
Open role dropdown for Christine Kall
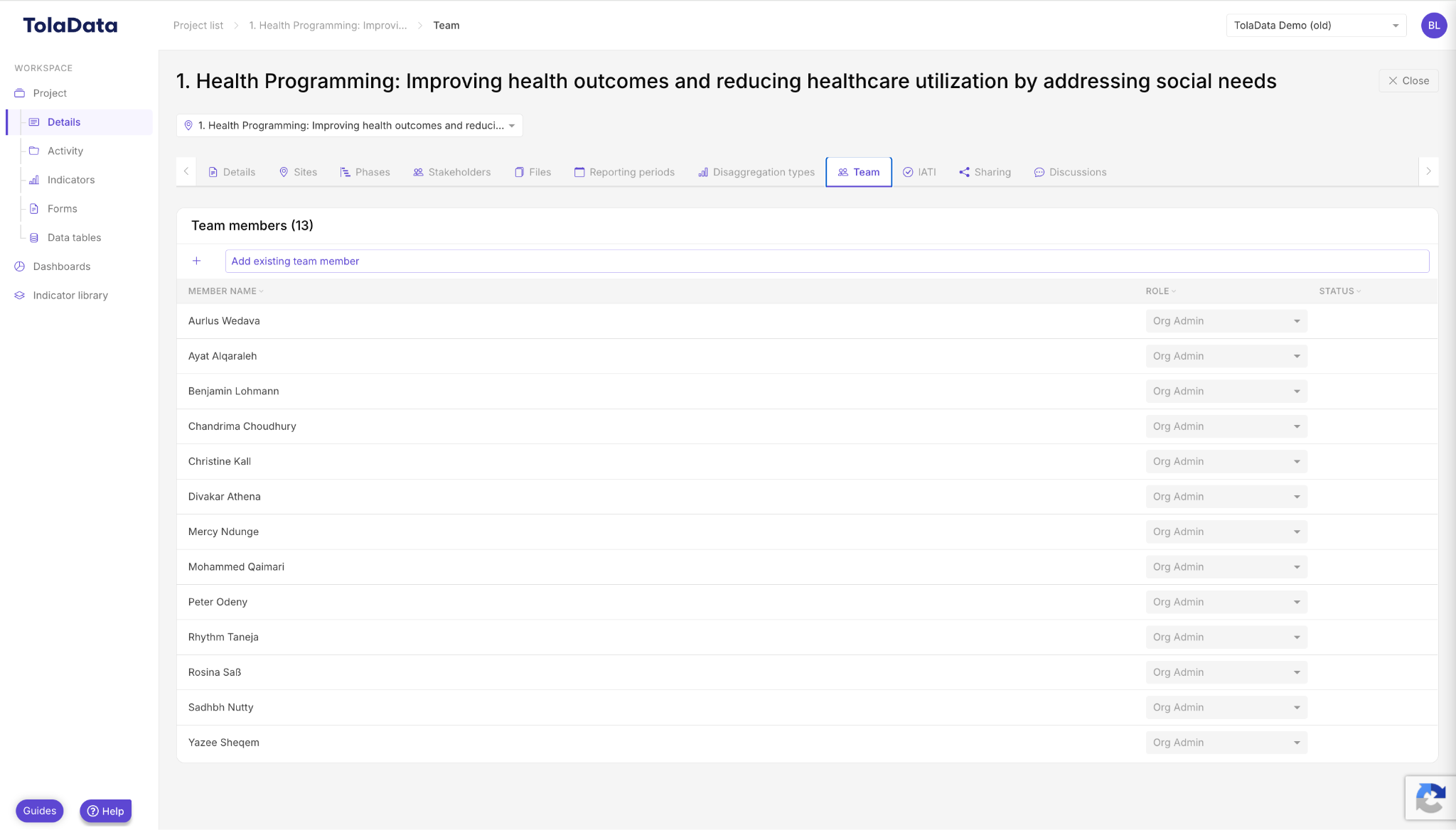[1226, 462]
